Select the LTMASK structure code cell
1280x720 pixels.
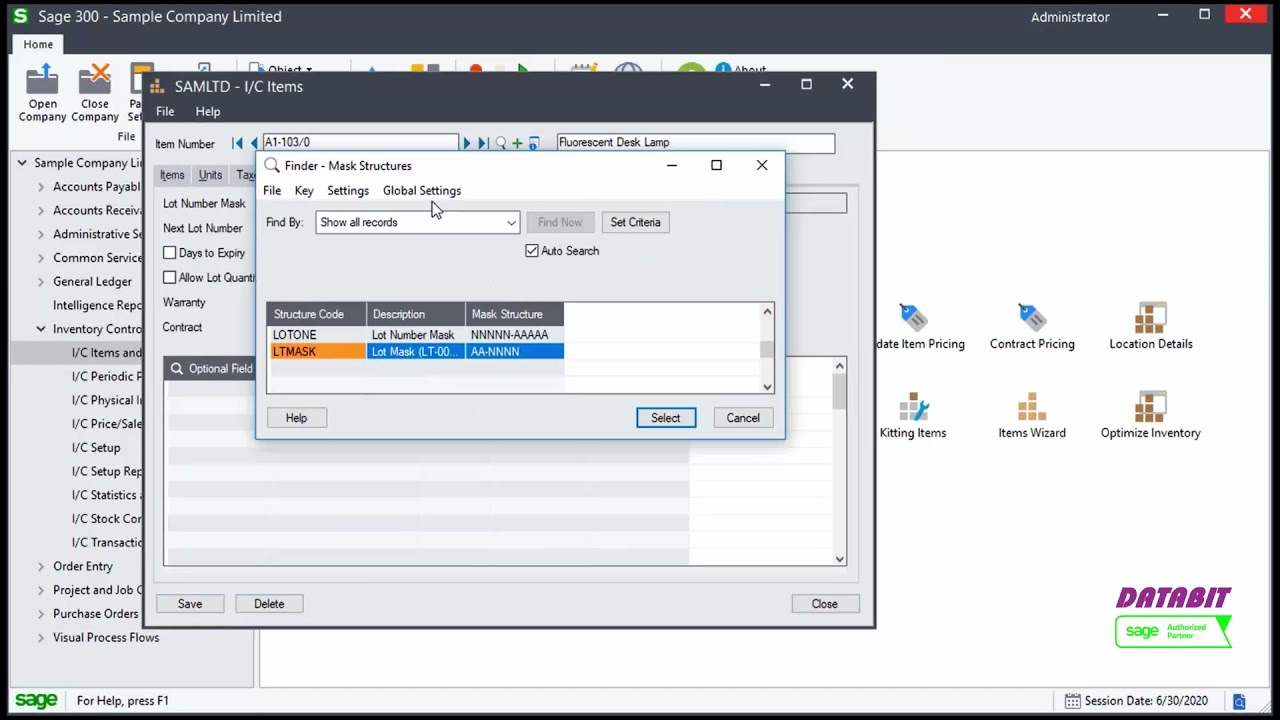[x=317, y=352]
